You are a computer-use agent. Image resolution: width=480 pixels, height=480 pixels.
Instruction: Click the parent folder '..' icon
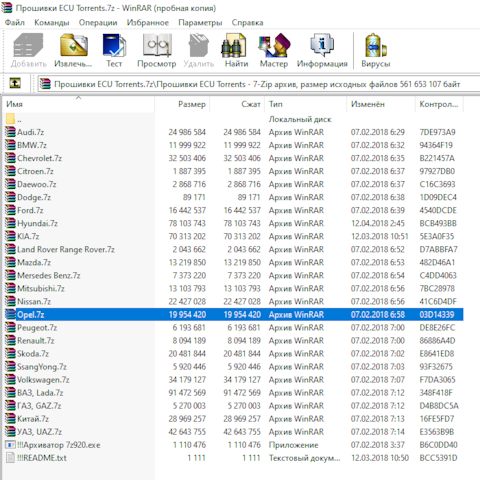tap(10, 119)
